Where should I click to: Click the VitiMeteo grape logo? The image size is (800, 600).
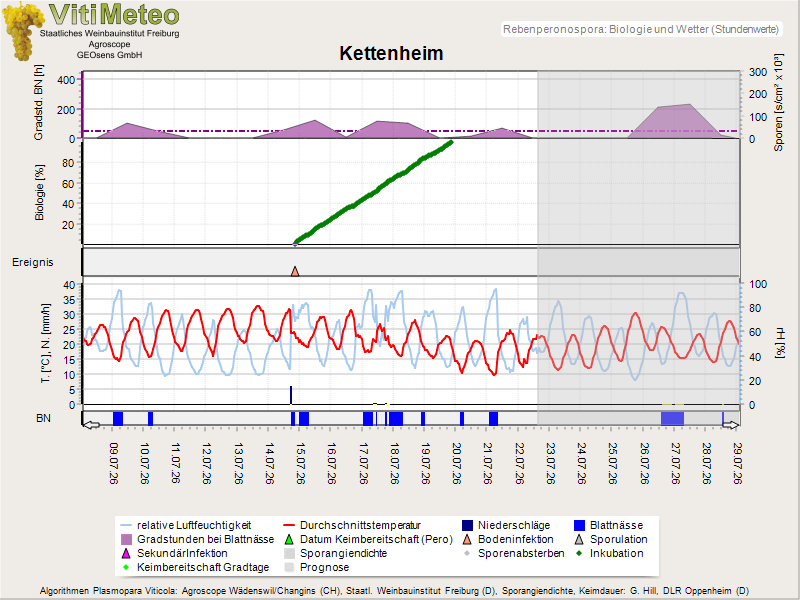21,31
